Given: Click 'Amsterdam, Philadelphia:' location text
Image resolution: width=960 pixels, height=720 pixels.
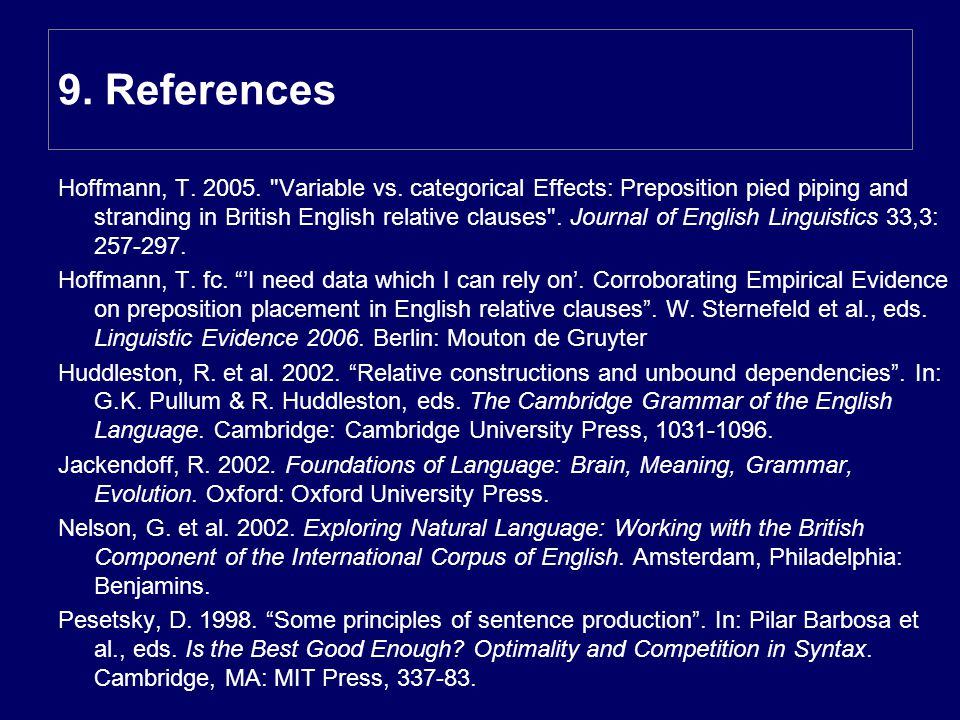Looking at the screenshot, I should (767, 557).
